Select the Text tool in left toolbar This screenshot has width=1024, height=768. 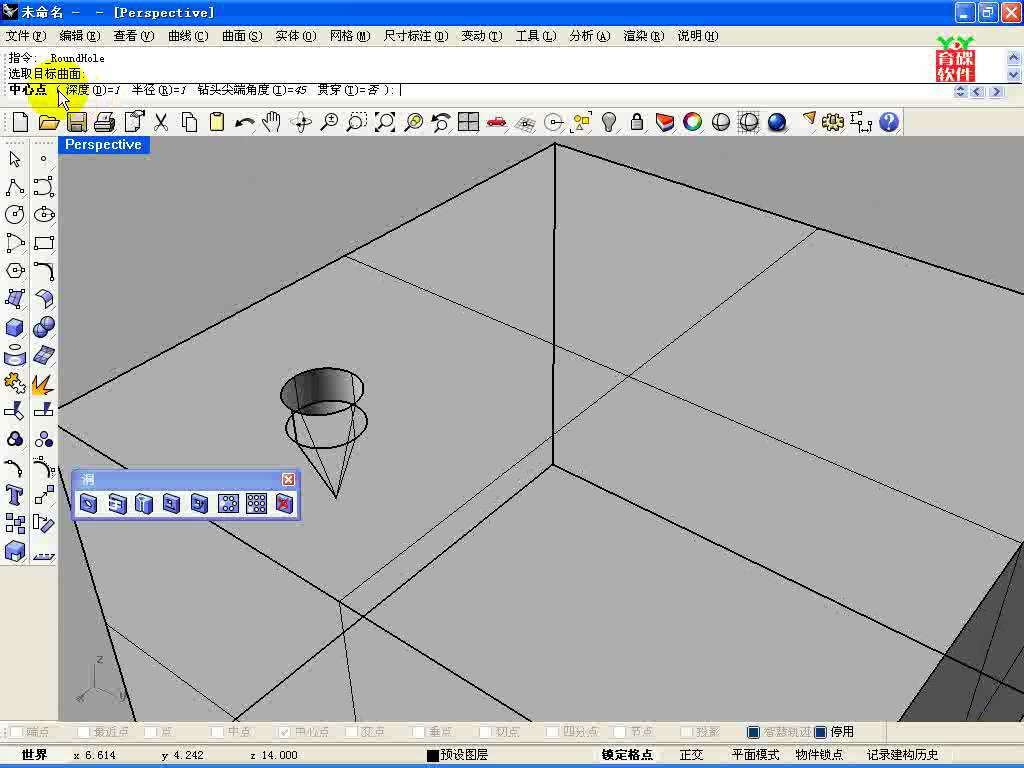[x=15, y=495]
